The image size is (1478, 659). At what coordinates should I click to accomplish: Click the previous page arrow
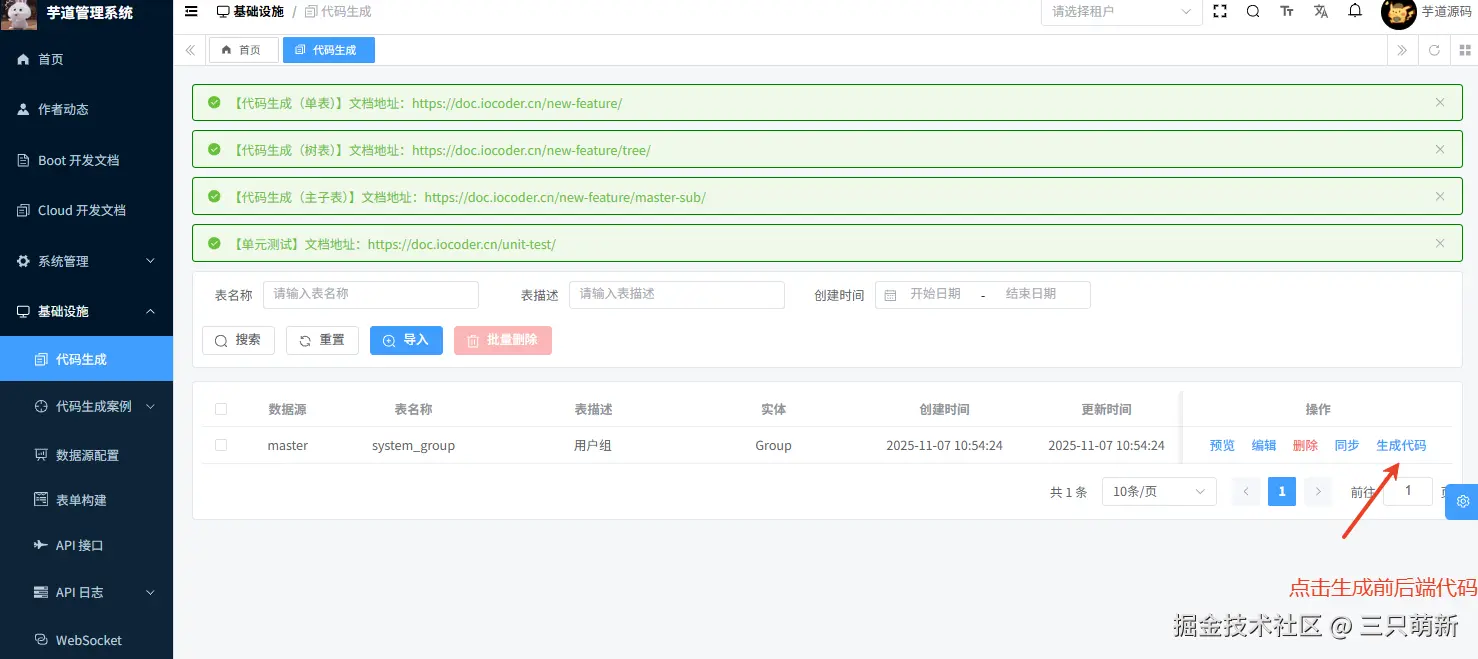click(1246, 491)
